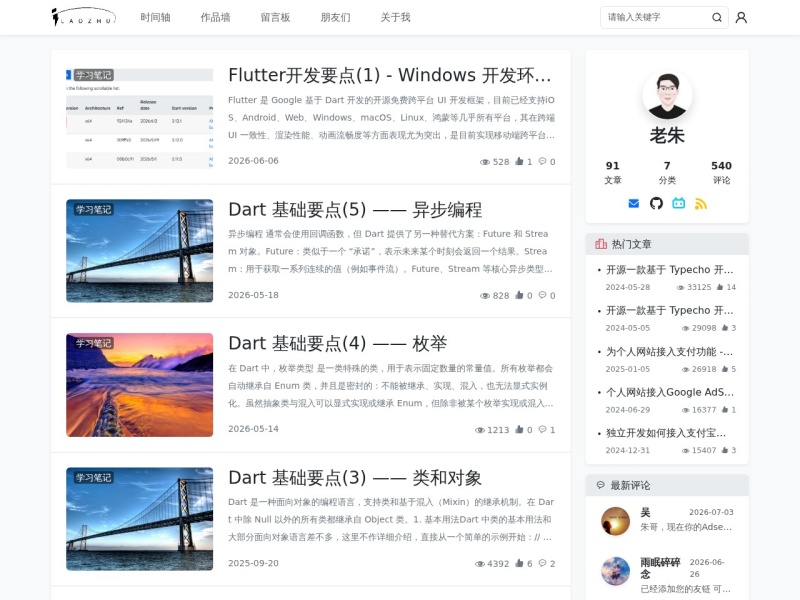Click the LAOZHU site logo
The height and width of the screenshot is (600, 800).
pos(84,17)
